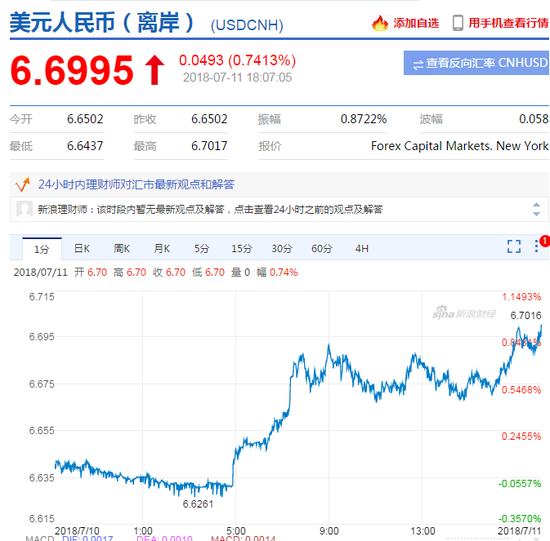Viewport: 550px width, 541px height.
Task: Switch to the 周K tab
Action: pyautogui.click(x=121, y=249)
